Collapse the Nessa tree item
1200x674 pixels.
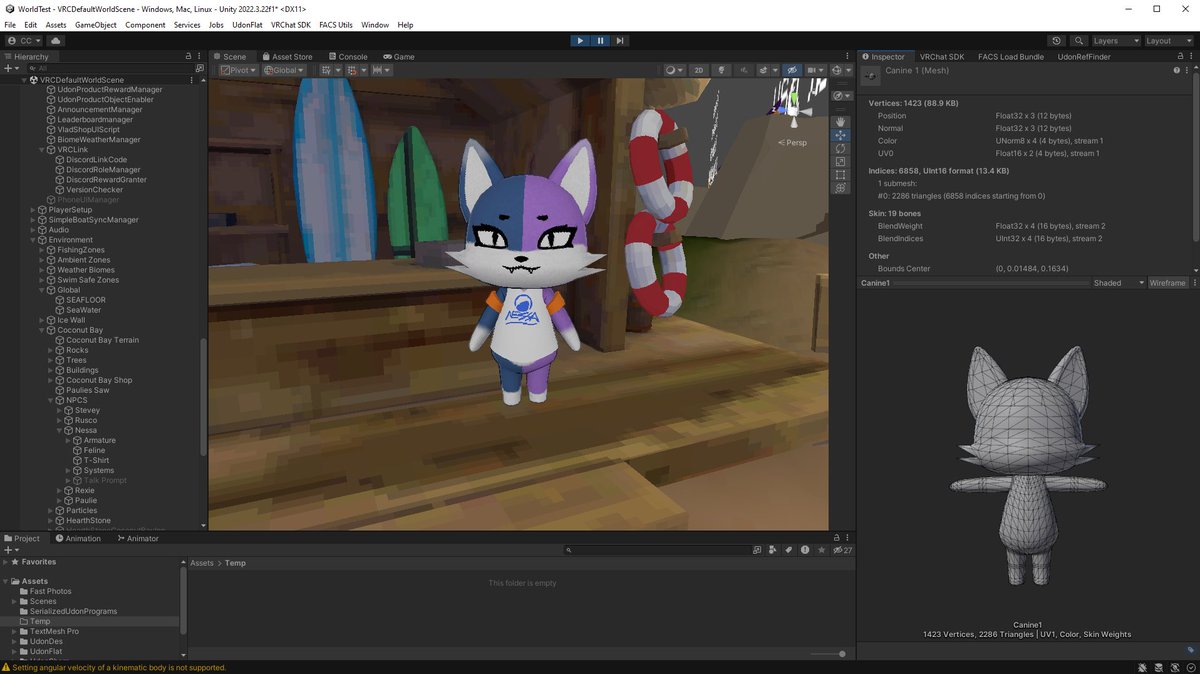tap(60, 430)
